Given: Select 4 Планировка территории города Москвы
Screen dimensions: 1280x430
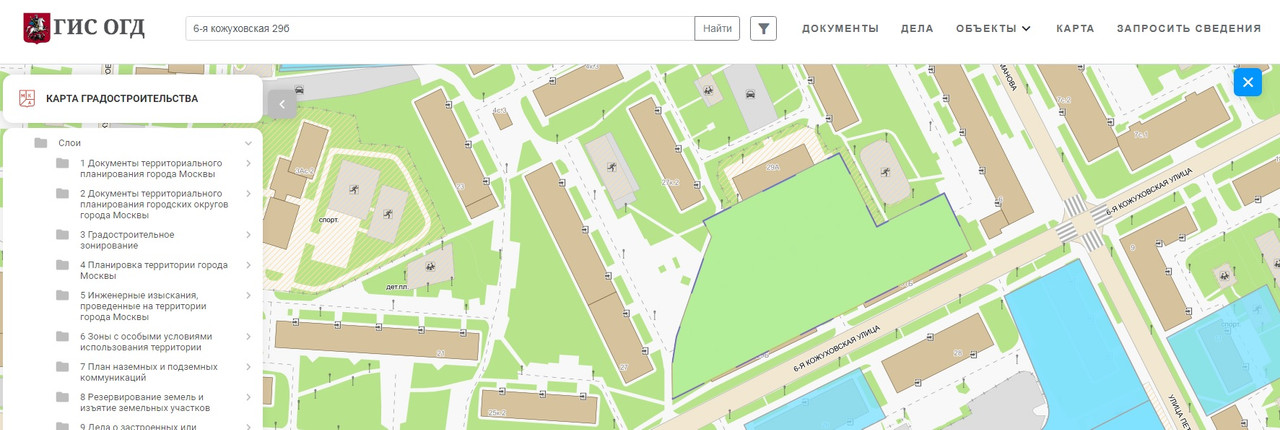Looking at the screenshot, I should point(154,270).
